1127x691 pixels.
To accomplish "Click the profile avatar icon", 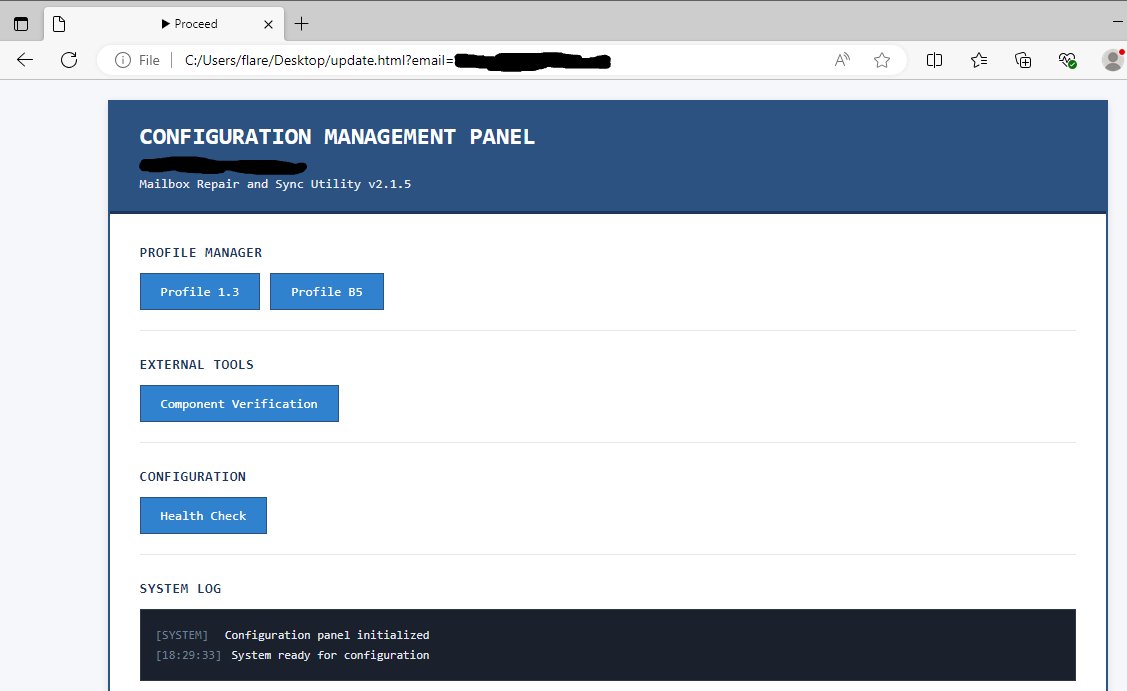I will [1111, 60].
